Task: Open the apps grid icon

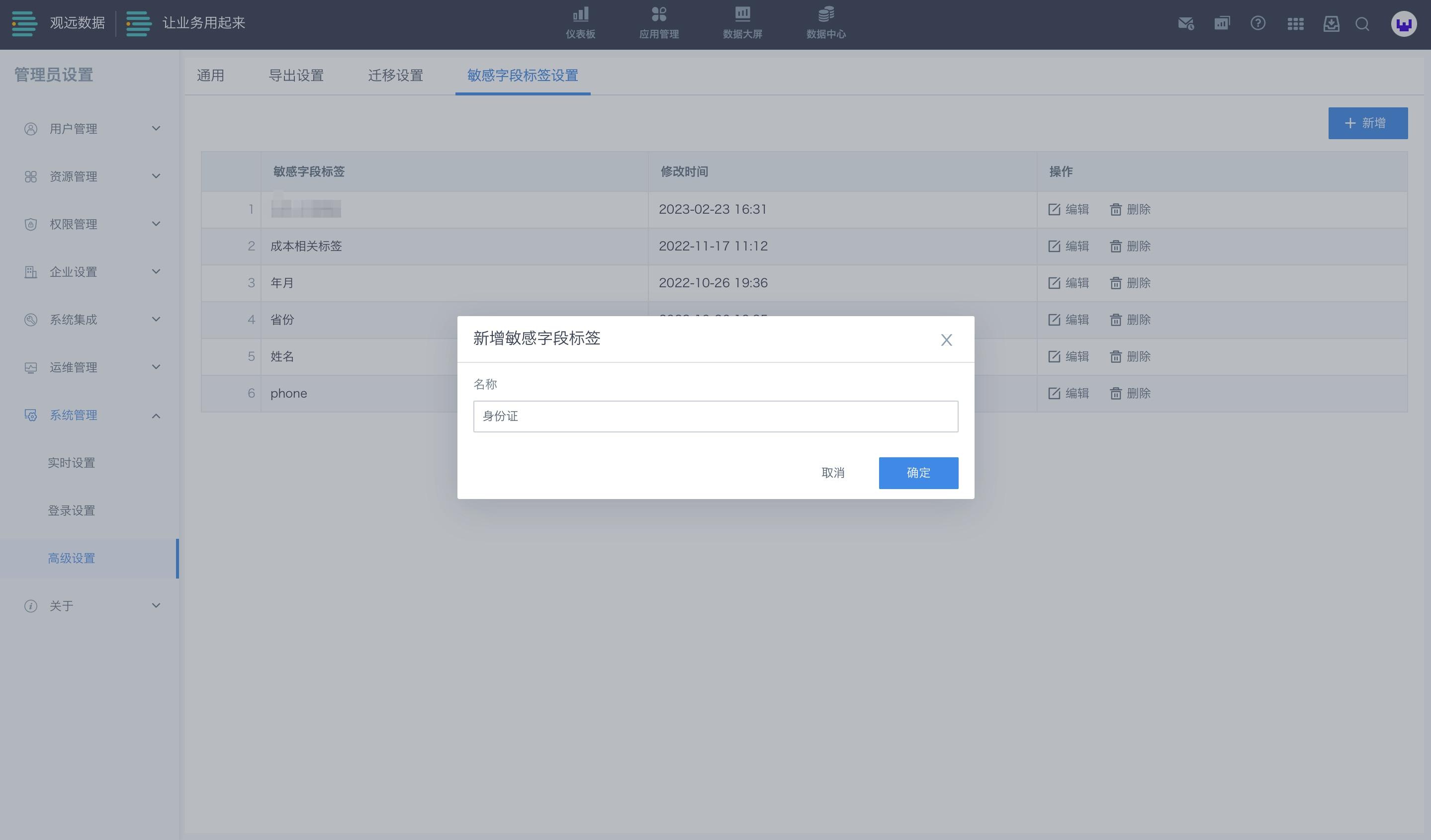Action: coord(1295,24)
